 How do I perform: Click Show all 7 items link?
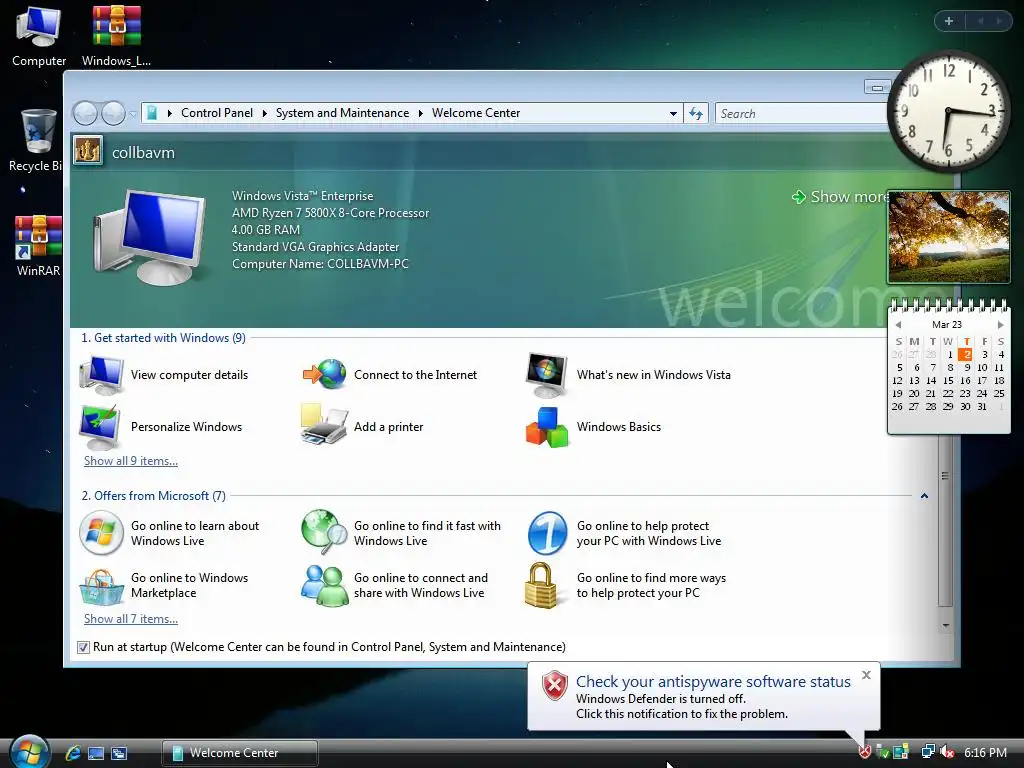point(131,619)
